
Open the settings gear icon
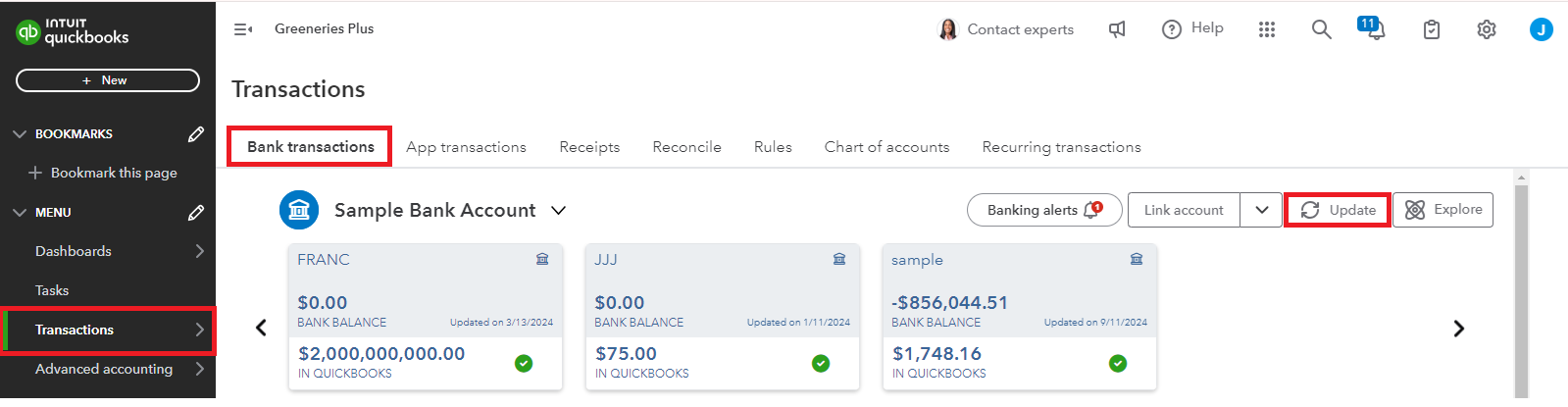tap(1487, 29)
